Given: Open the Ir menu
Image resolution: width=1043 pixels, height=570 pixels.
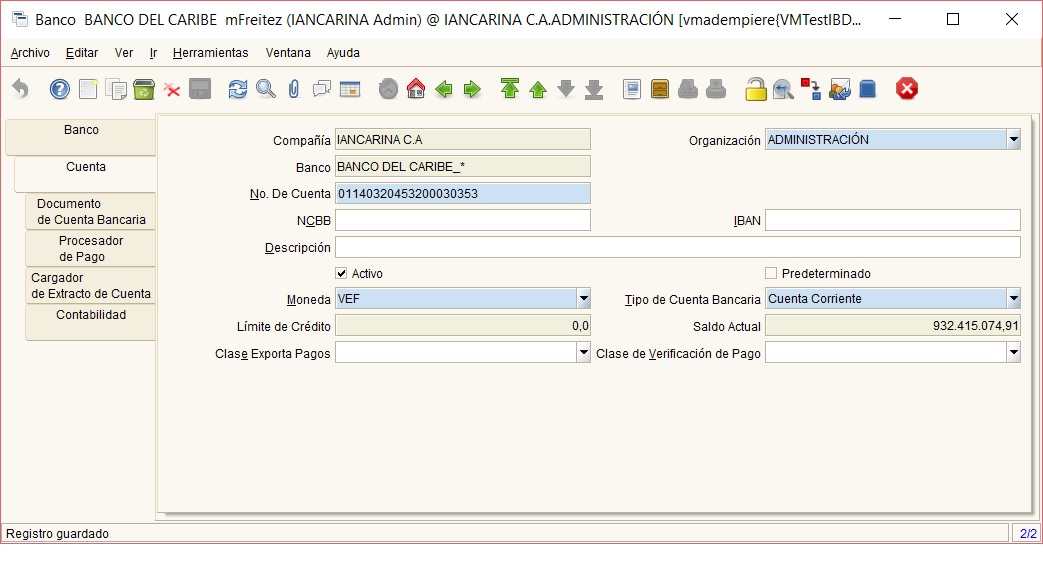Looking at the screenshot, I should click(x=153, y=53).
